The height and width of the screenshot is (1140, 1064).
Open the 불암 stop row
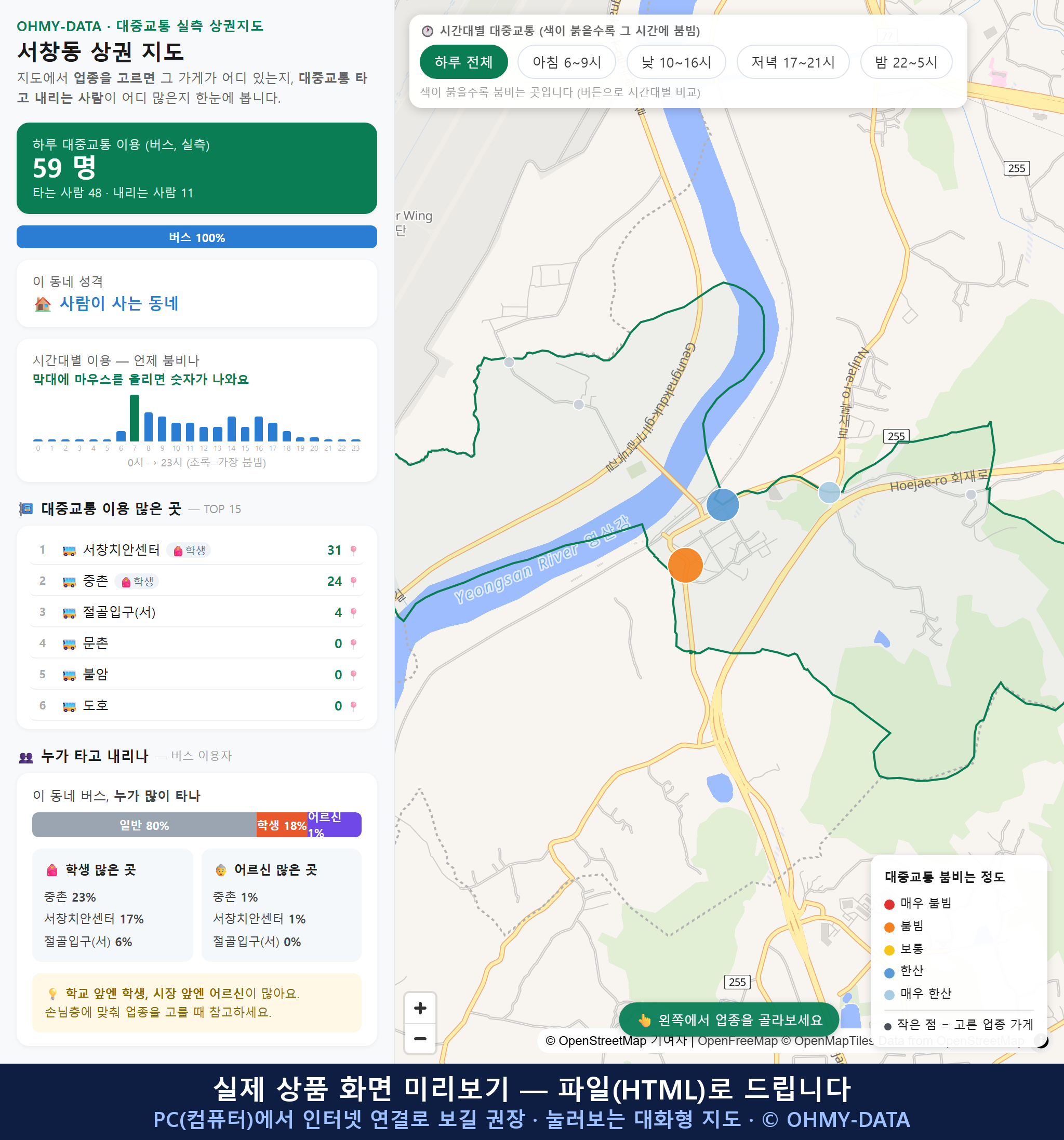(197, 674)
